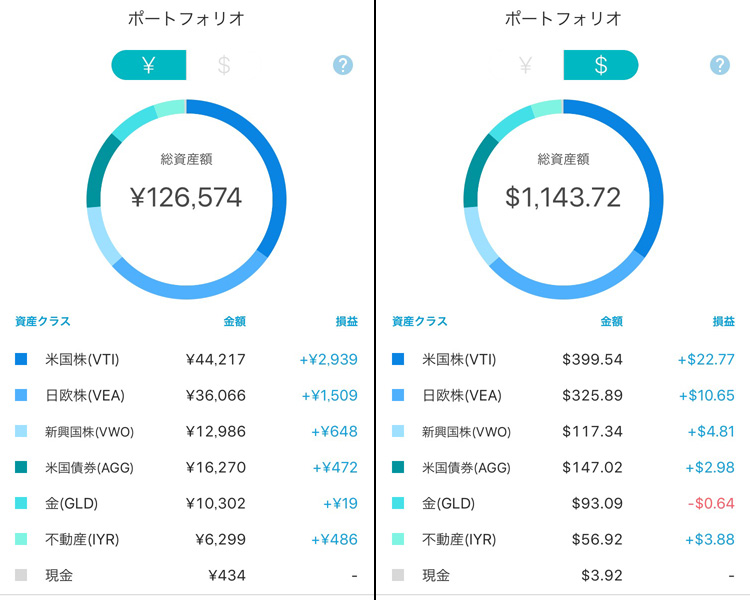Tap the active dollar toggle in right panel
Screen dimensions: 750x600
tap(601, 66)
